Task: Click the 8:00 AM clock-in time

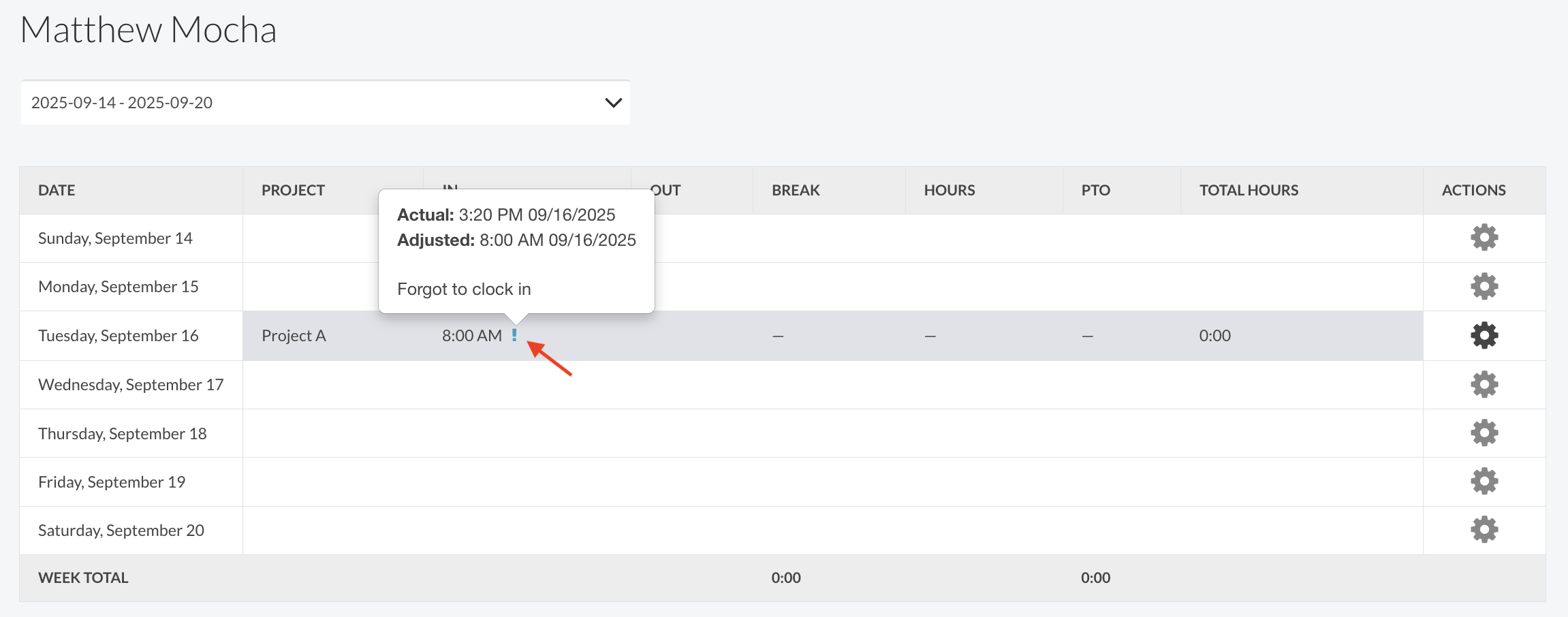Action: 471,336
